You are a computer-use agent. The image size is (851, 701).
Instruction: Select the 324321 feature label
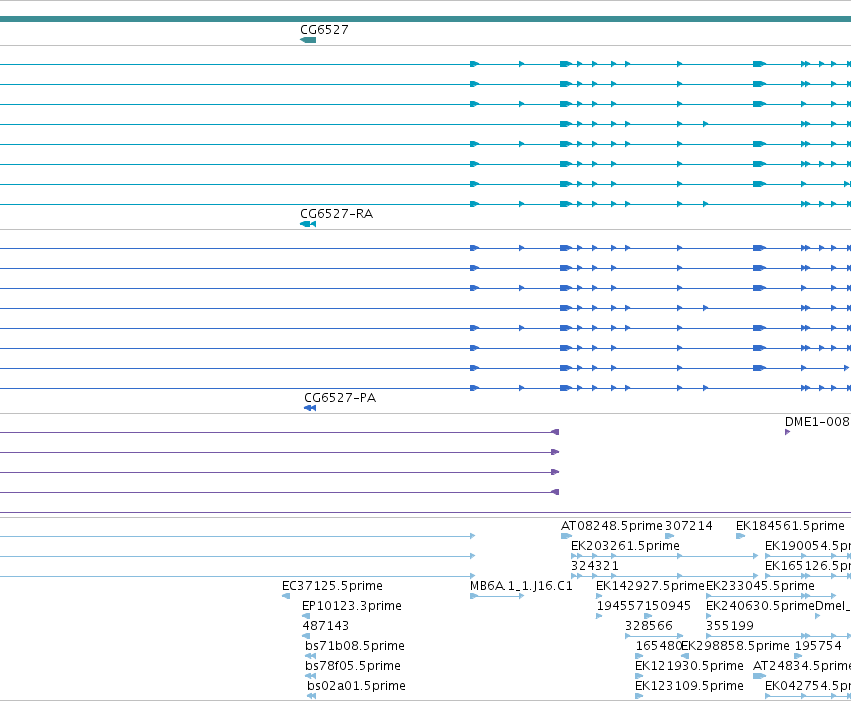click(595, 566)
